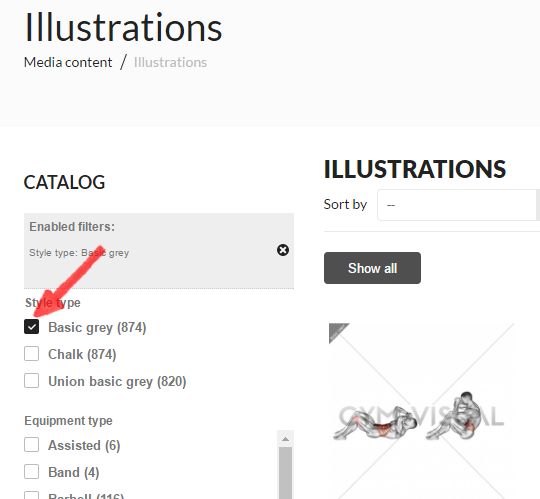Uncheck the Basic grey checkbox
The height and width of the screenshot is (499, 540).
pyautogui.click(x=31, y=326)
